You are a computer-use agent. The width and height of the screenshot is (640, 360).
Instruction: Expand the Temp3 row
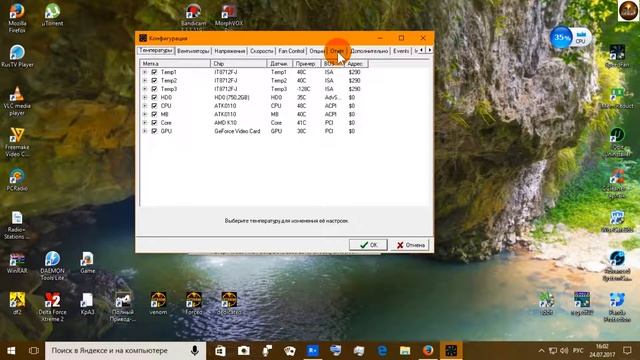[x=144, y=89]
